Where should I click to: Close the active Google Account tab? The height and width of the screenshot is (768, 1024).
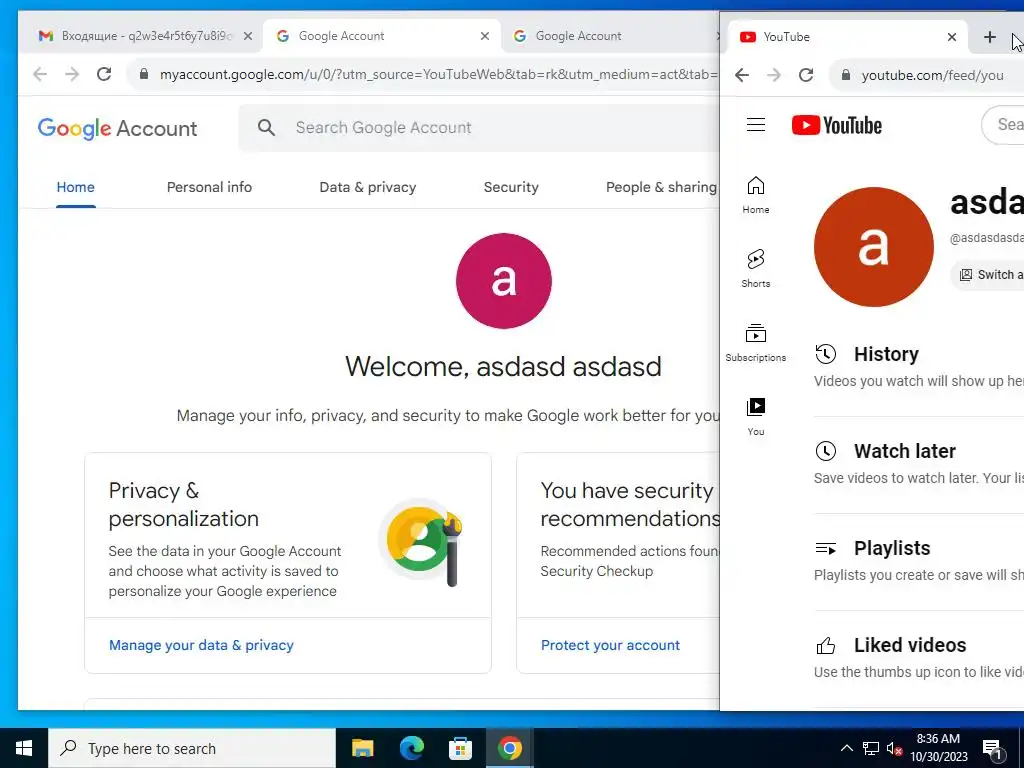(x=485, y=36)
